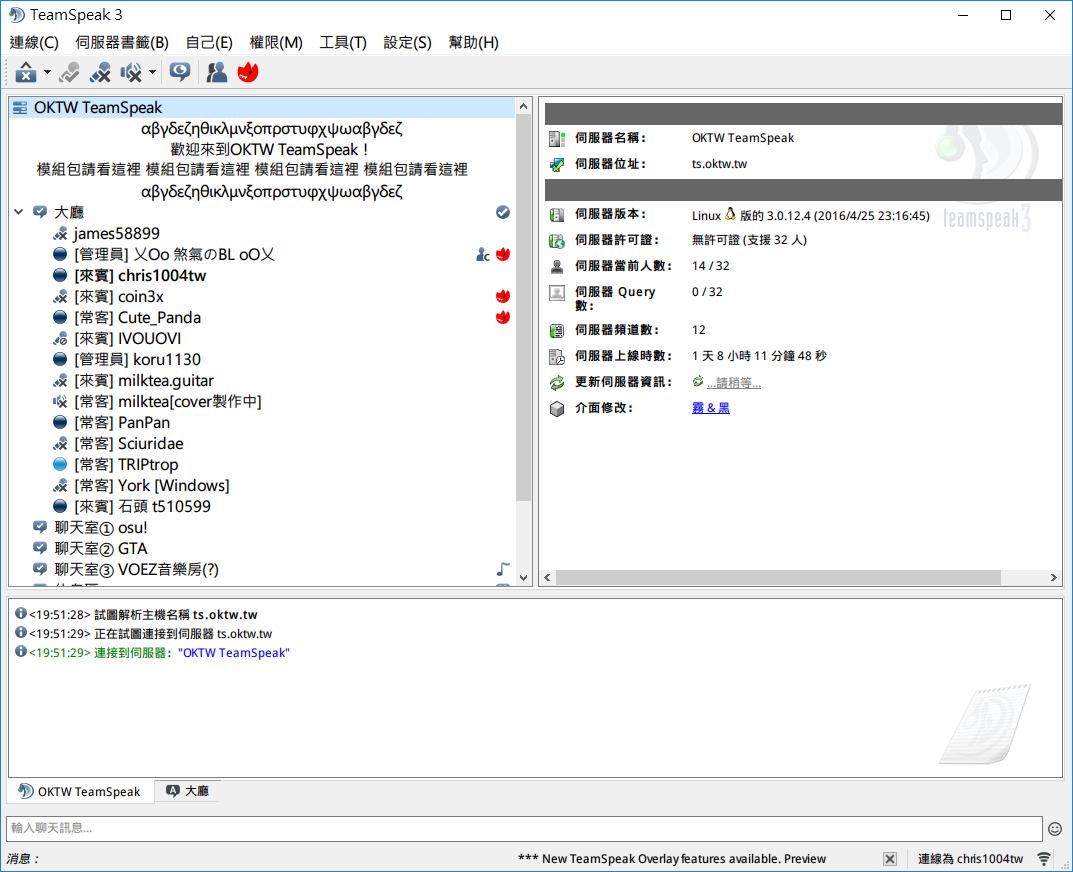Collapse the 大廳 channel tree
Screen dimensions: 1073x872
point(19,212)
